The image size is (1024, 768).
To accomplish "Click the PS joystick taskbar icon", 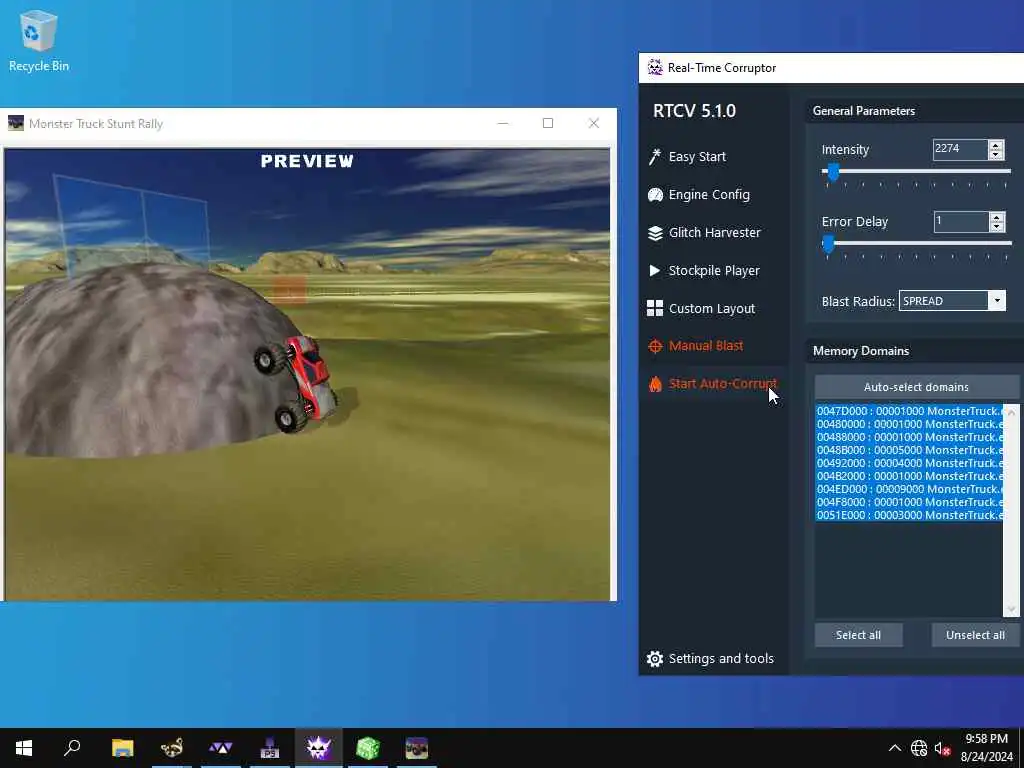I will click(x=270, y=748).
